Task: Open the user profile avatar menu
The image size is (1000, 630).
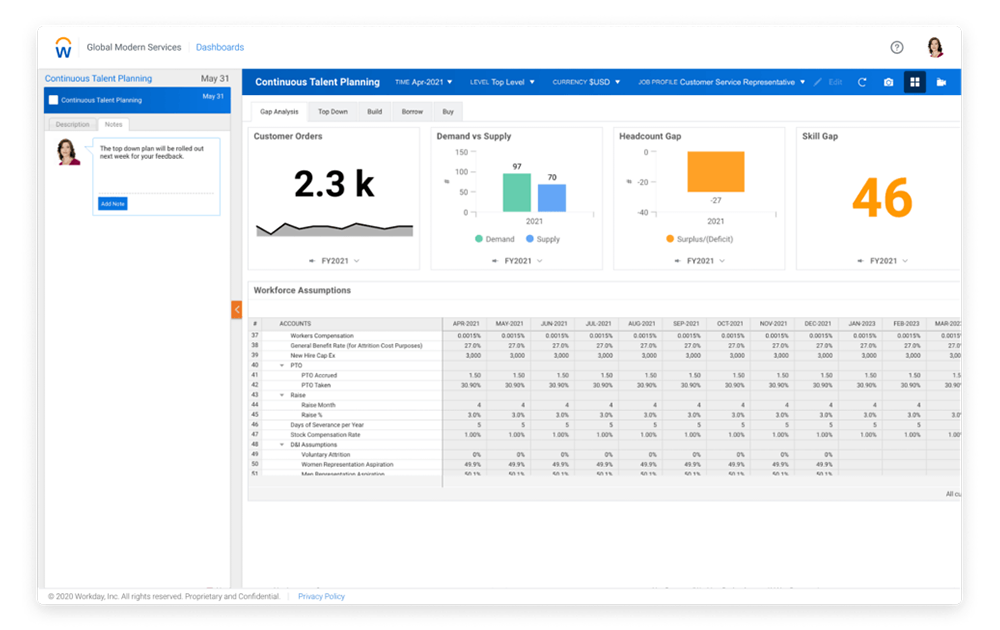Action: click(935, 47)
